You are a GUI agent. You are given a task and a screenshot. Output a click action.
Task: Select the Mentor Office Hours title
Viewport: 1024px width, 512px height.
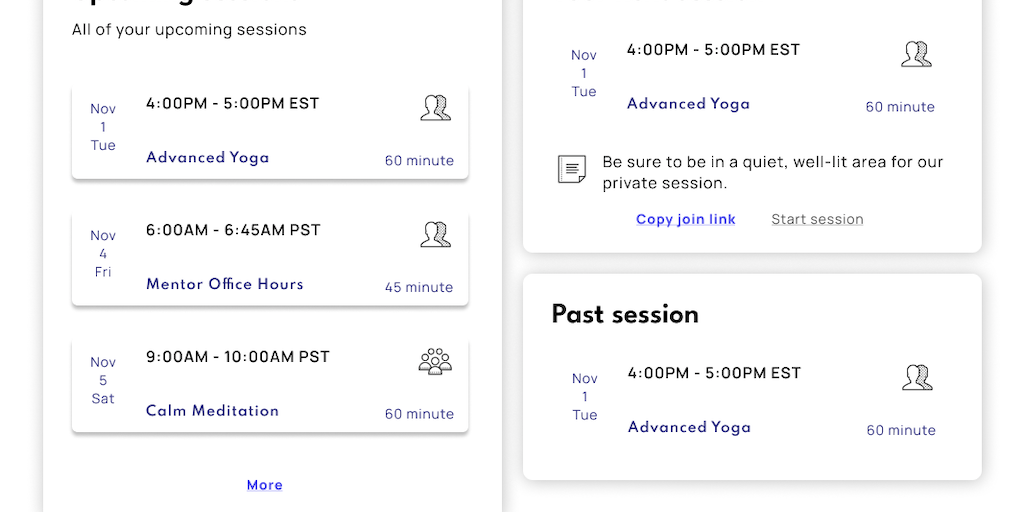[225, 284]
